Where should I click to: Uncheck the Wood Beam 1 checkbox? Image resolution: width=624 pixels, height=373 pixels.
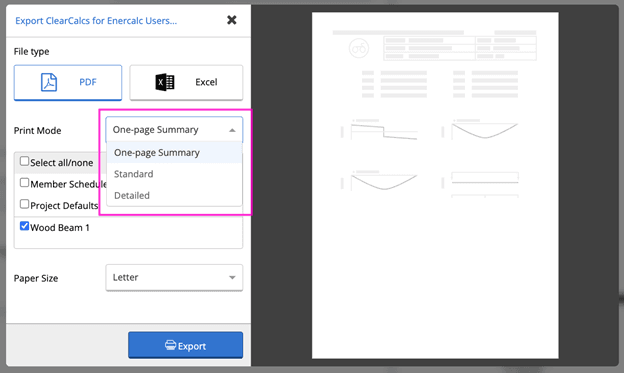[24, 226]
